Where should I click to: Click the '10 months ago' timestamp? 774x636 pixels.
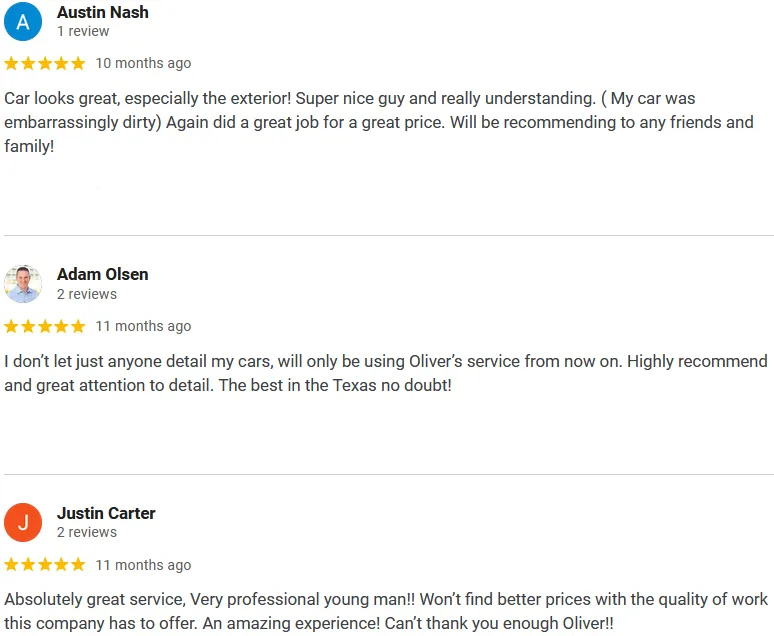(143, 63)
